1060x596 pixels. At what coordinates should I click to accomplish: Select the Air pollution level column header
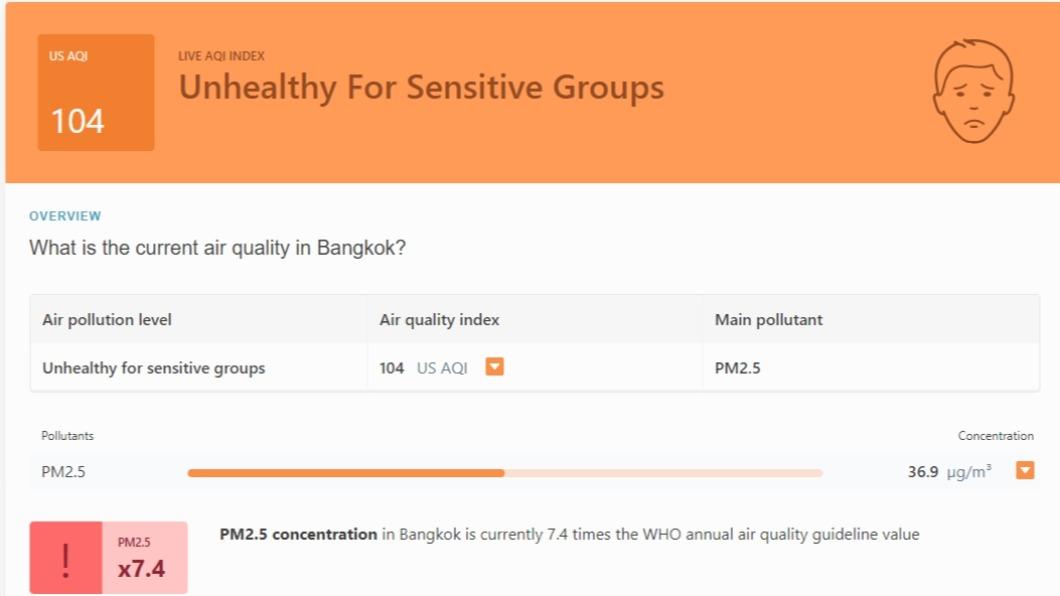pyautogui.click(x=107, y=320)
